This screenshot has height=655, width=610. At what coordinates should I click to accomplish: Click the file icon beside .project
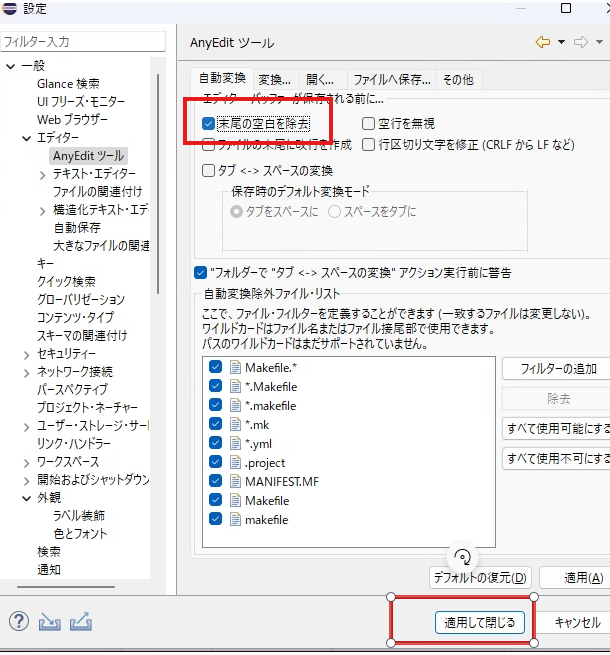(x=235, y=462)
